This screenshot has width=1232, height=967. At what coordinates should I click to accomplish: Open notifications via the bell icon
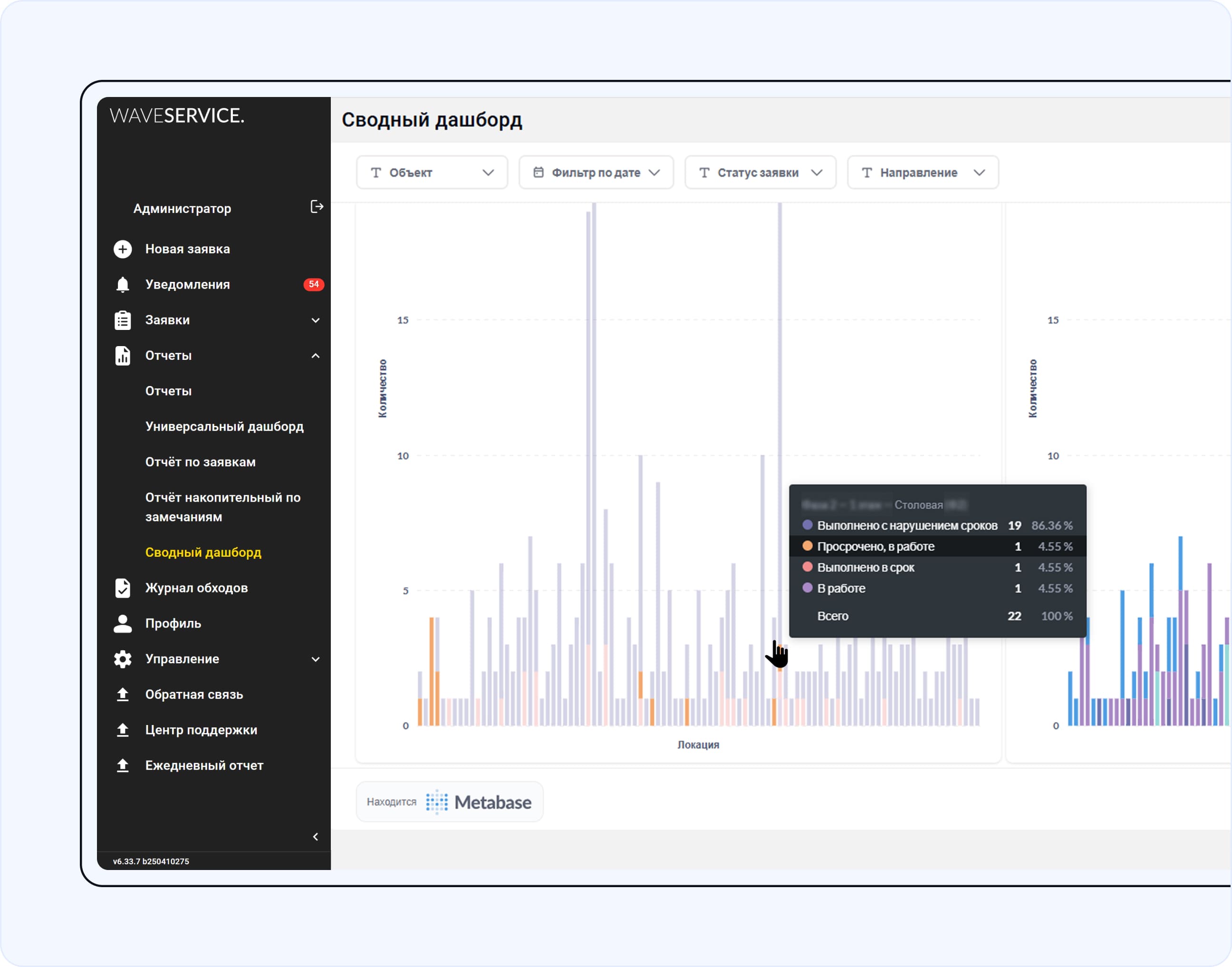[x=123, y=285]
